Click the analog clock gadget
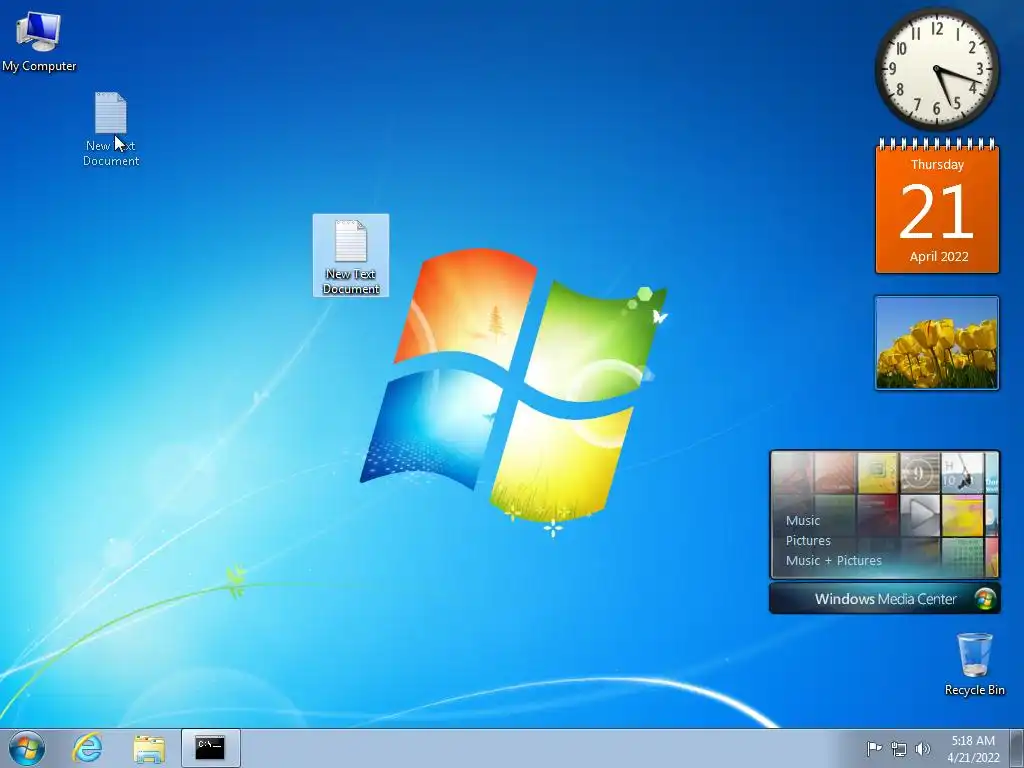 [937, 69]
